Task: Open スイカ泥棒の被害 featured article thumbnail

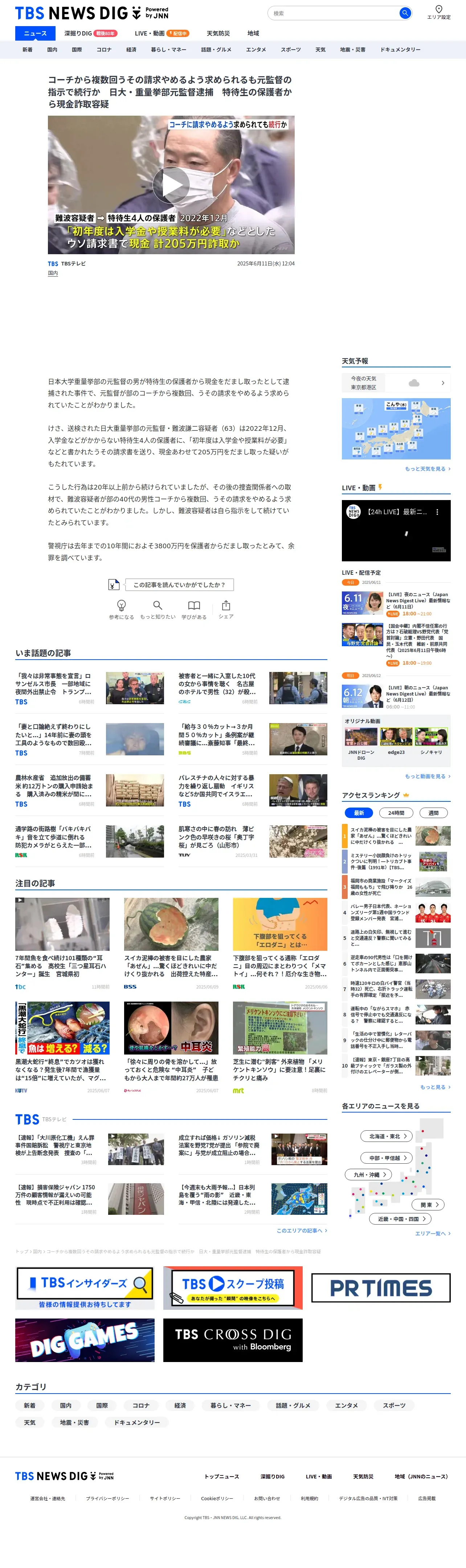Action: 171,924
